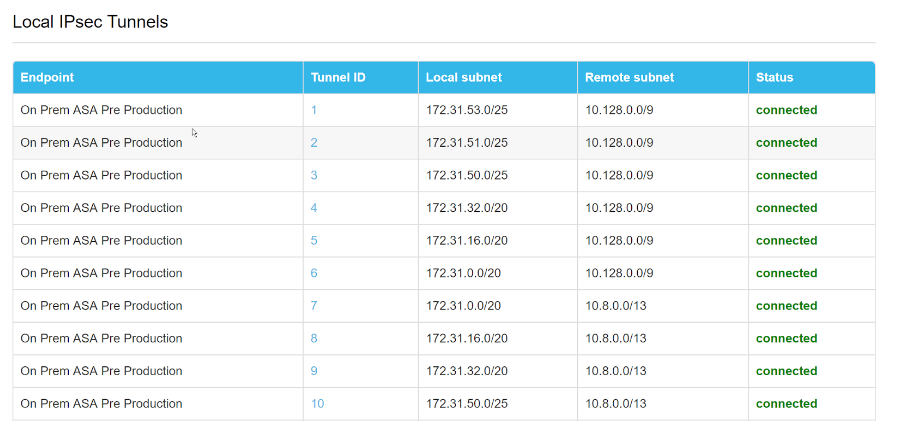Click endpoint name in tunnel 5 row
The height and width of the screenshot is (447, 900).
pos(101,241)
